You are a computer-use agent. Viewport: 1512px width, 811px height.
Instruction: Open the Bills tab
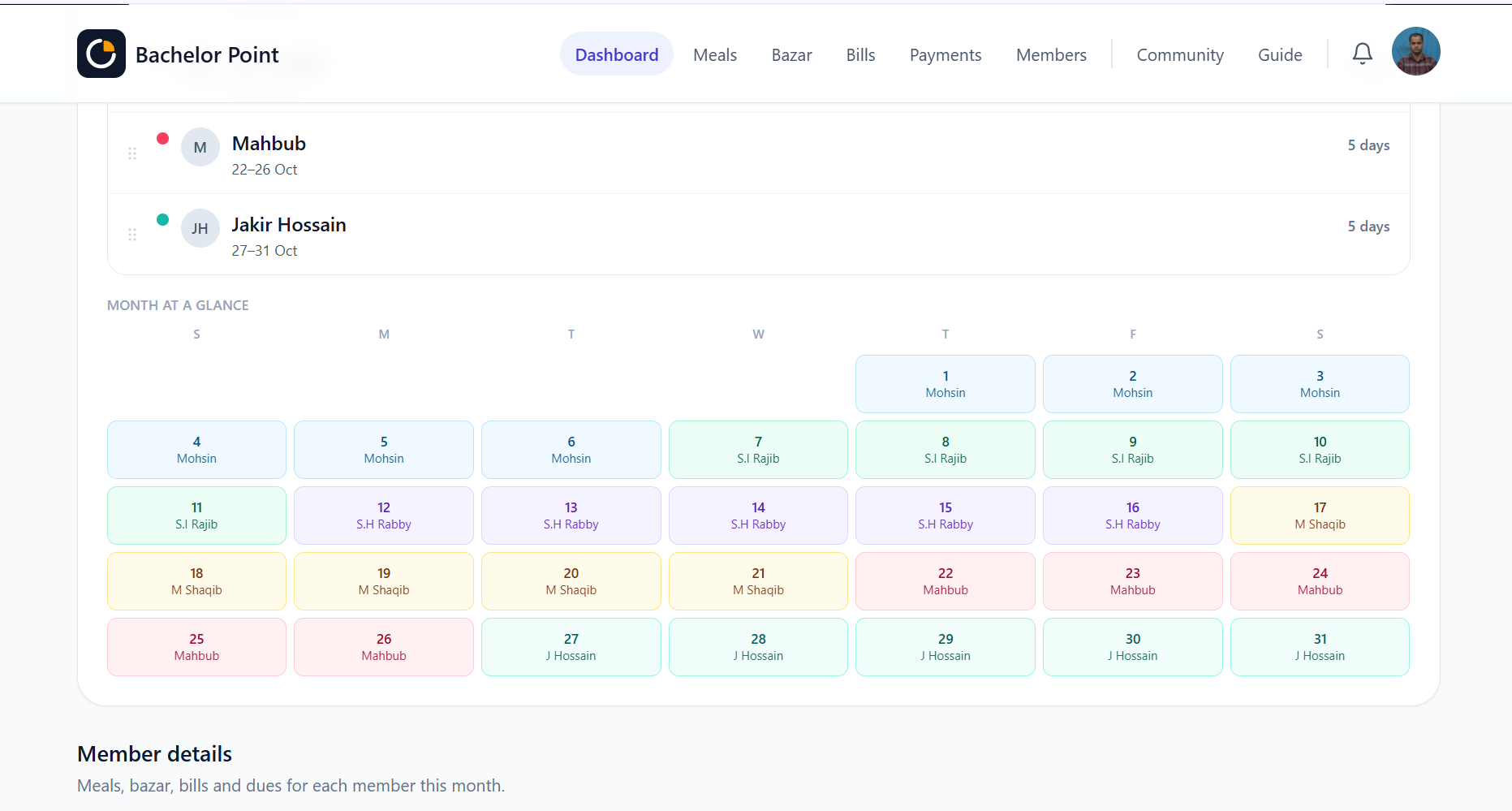pos(860,54)
